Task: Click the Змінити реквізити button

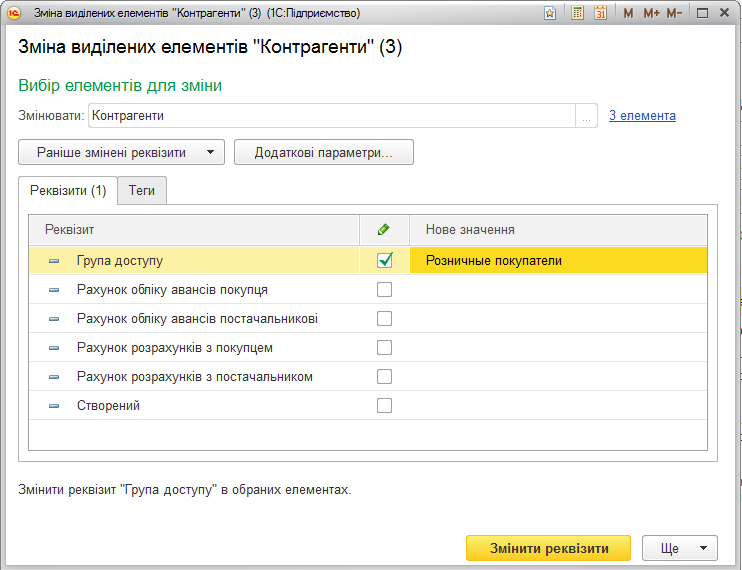Action: pos(548,548)
